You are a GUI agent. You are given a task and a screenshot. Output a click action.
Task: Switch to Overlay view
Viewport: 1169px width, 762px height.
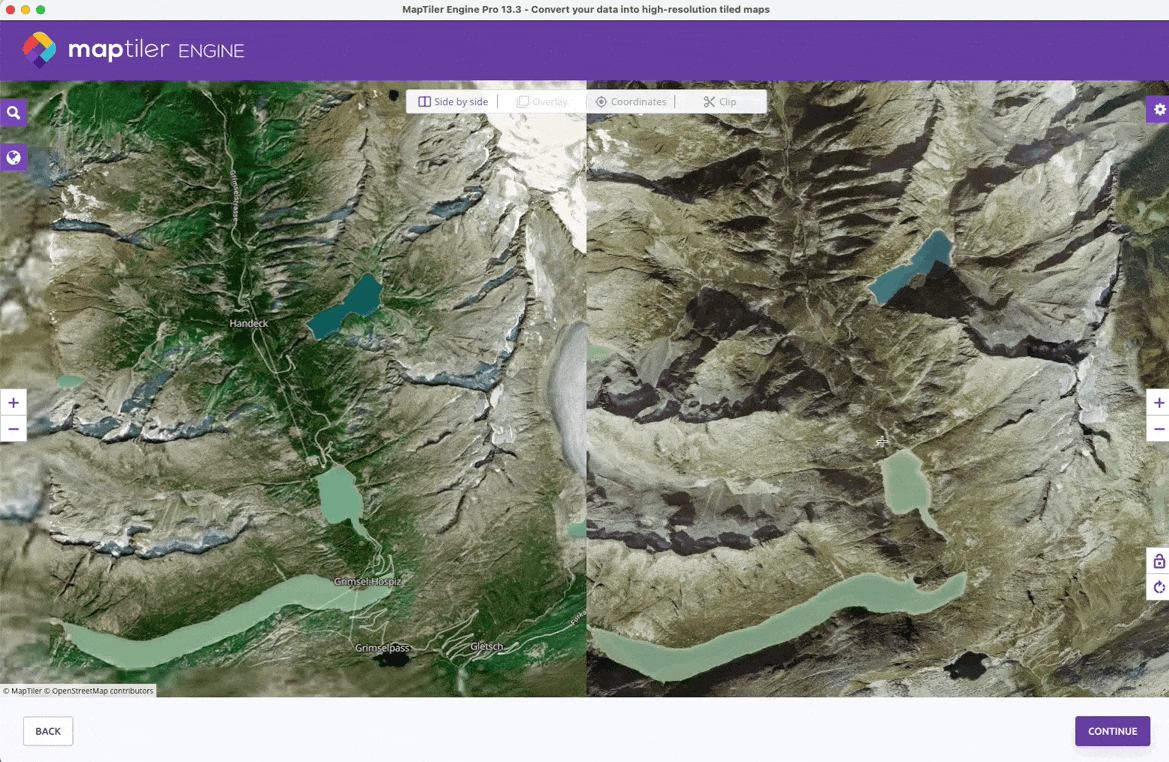coord(543,101)
